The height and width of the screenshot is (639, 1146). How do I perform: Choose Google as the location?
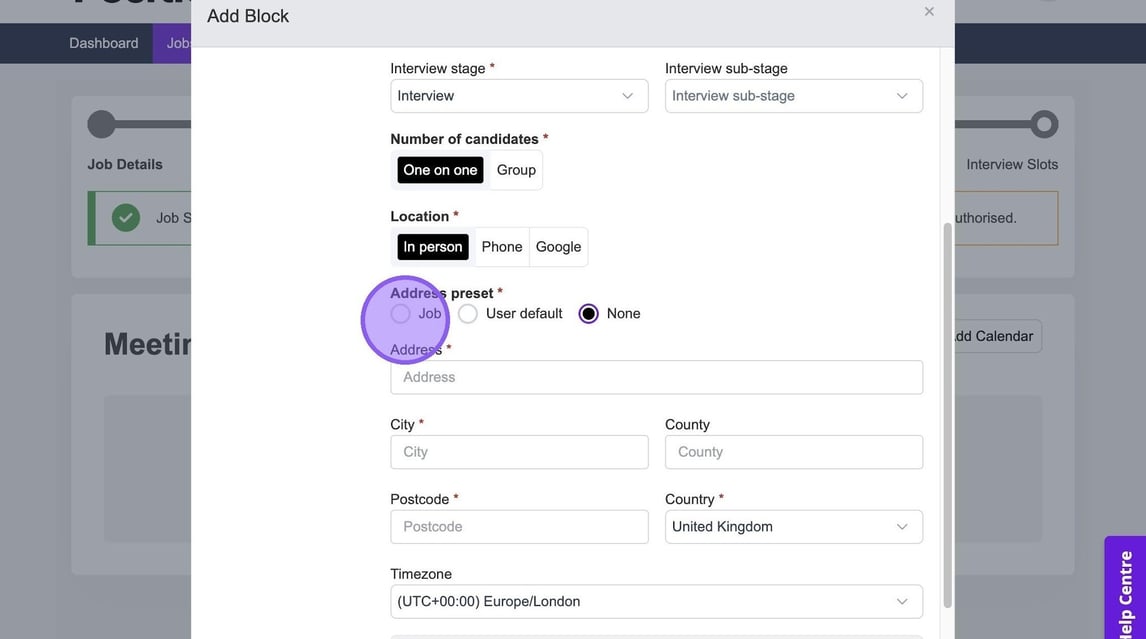(x=558, y=247)
